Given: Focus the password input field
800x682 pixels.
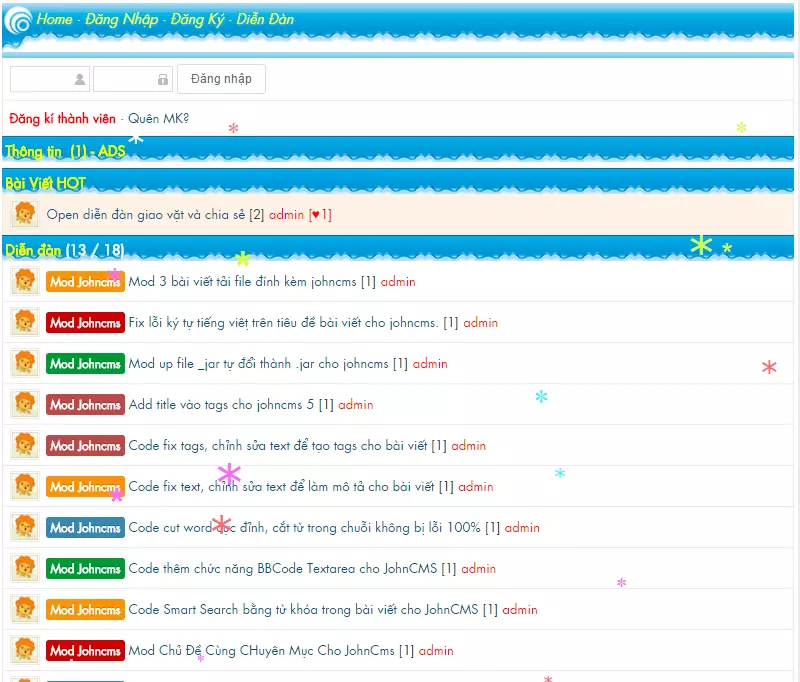Looking at the screenshot, I should [x=132, y=79].
